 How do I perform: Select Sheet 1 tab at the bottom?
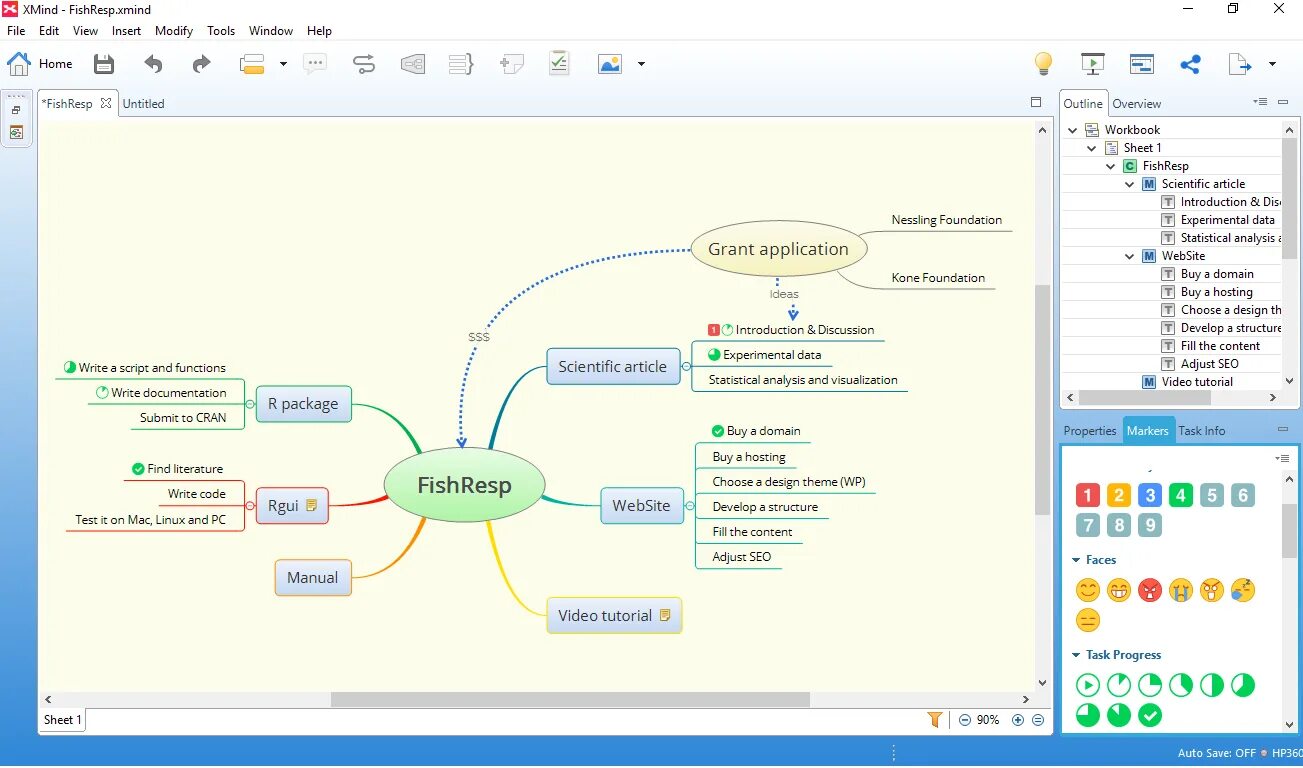(62, 719)
